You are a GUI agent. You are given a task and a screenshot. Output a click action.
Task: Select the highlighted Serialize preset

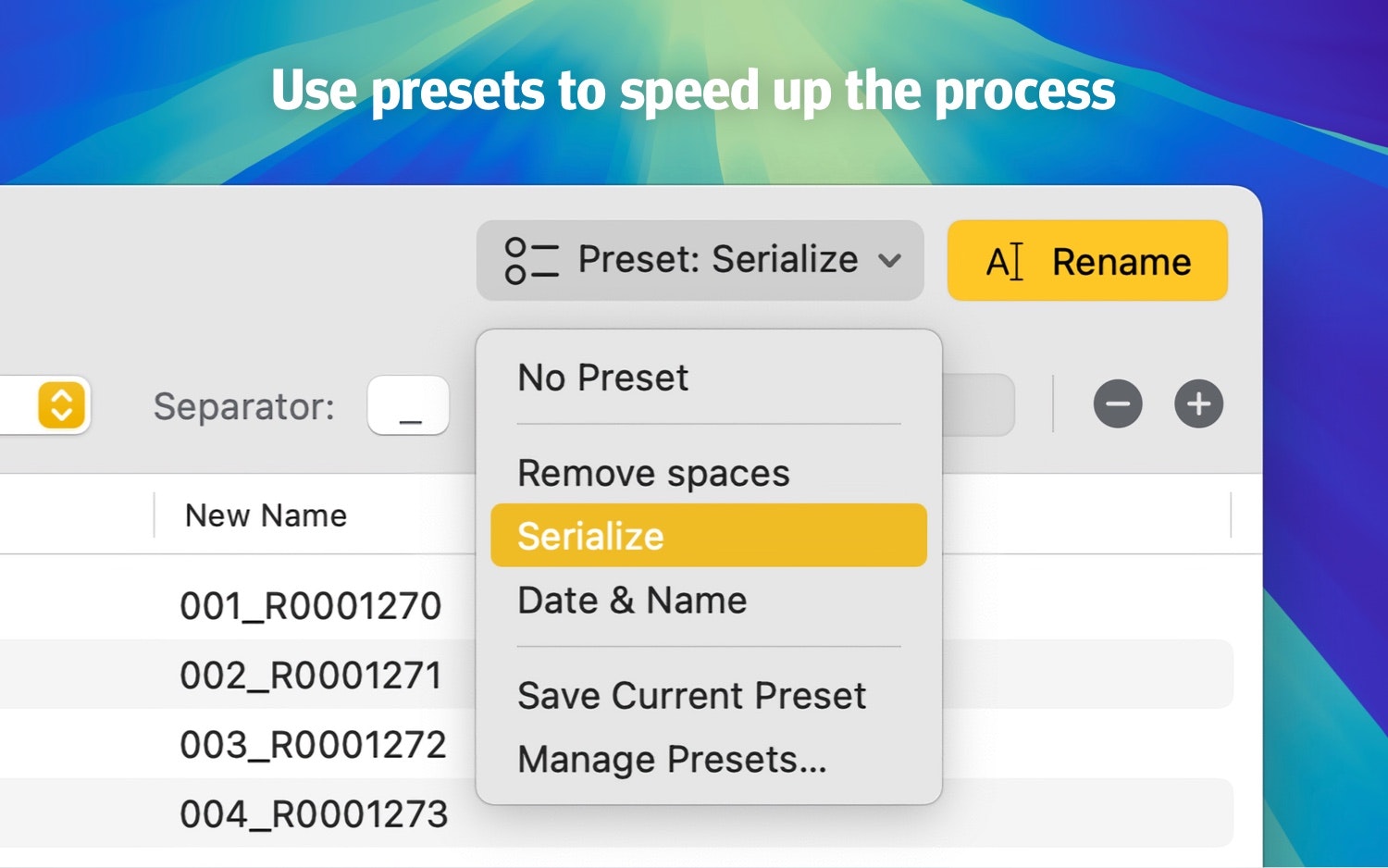point(709,536)
